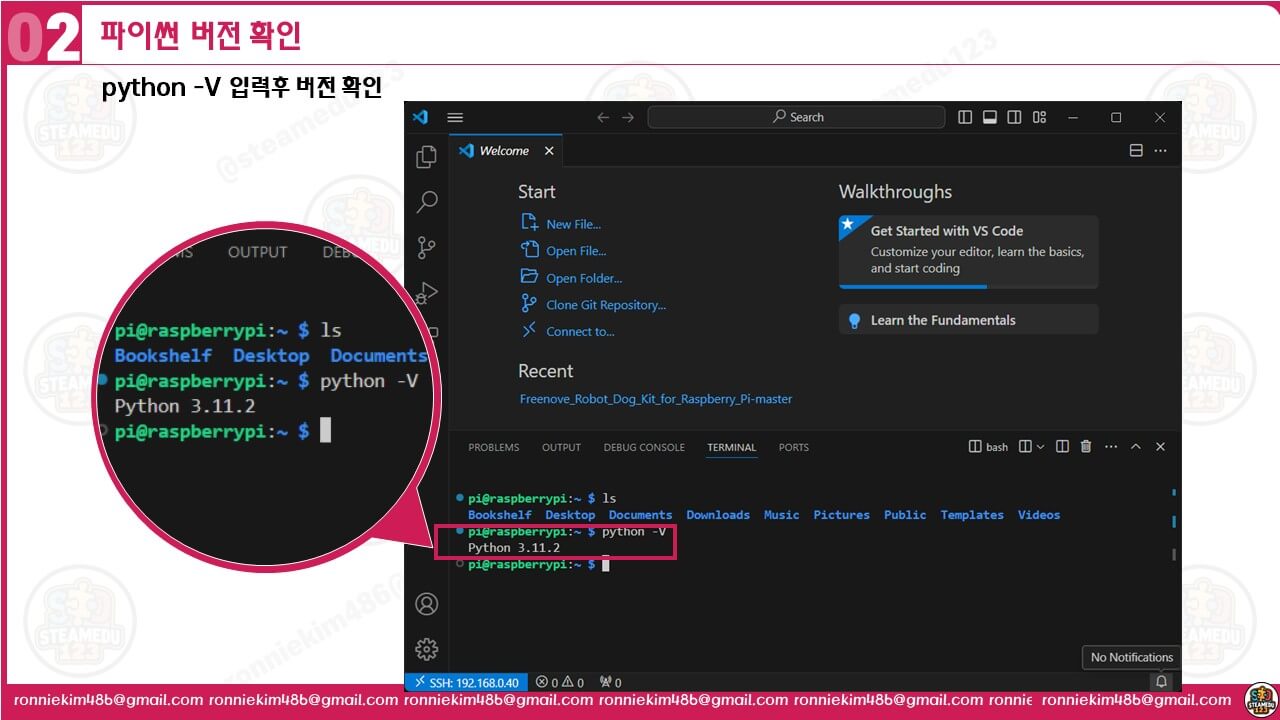The height and width of the screenshot is (720, 1280).
Task: Click the errors and warnings status indicator
Action: (560, 682)
